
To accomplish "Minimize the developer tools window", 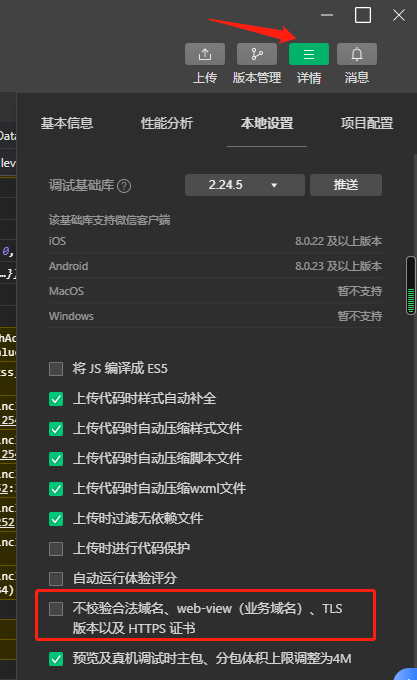I will click(327, 15).
